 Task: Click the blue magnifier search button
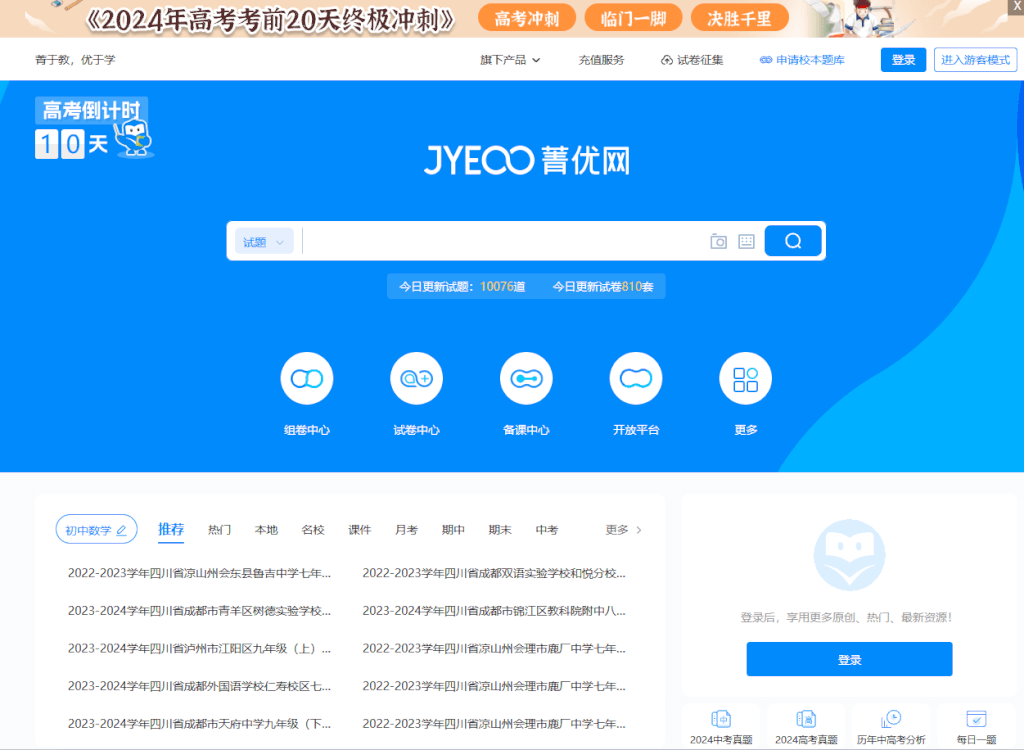(793, 241)
